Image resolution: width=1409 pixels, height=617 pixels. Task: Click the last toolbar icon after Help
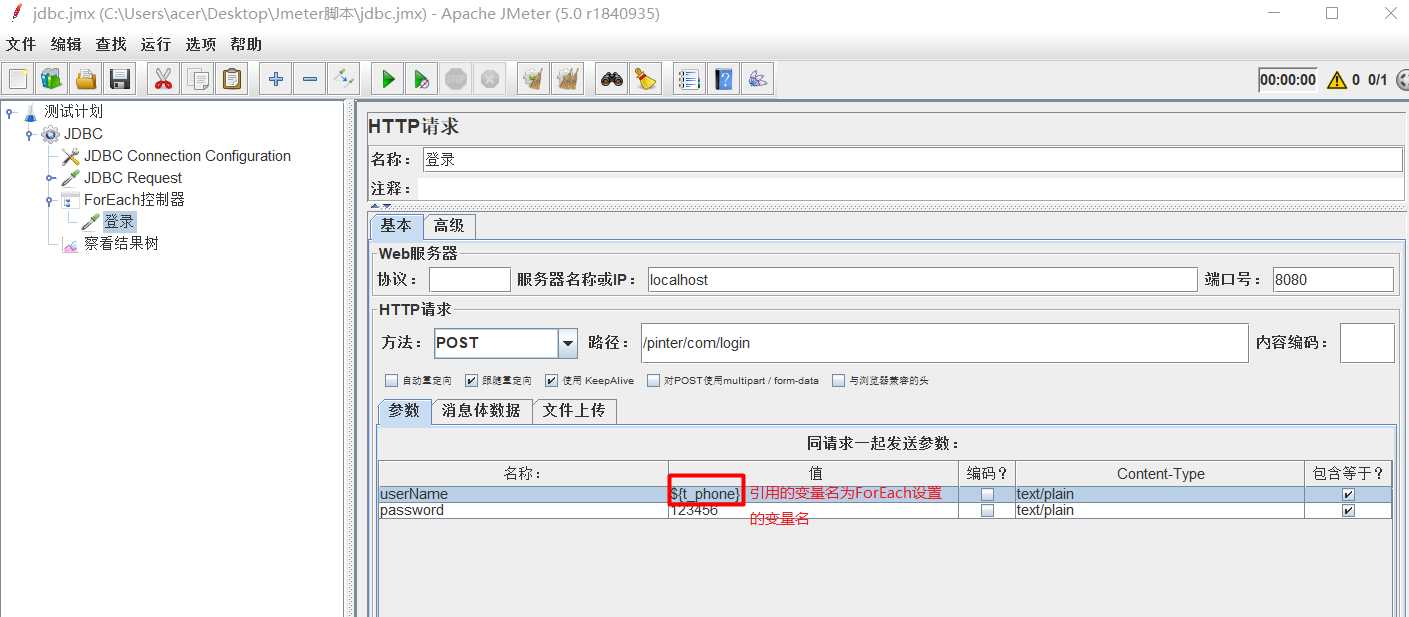(x=757, y=79)
